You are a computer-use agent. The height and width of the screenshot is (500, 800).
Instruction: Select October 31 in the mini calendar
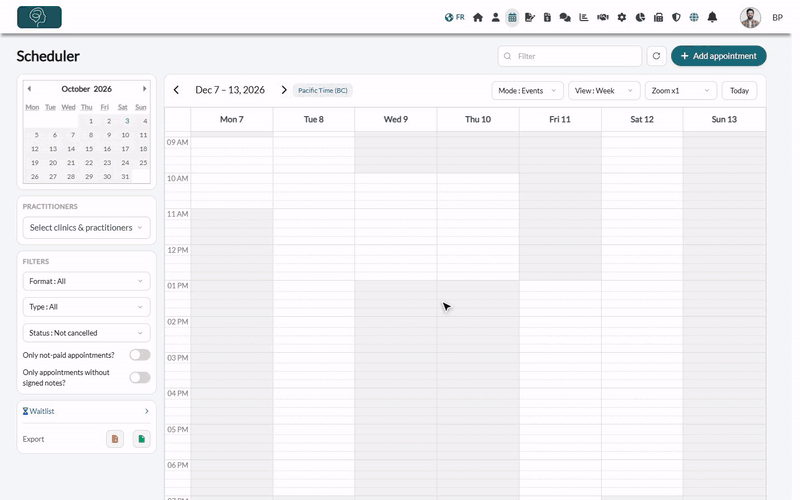coord(125,177)
